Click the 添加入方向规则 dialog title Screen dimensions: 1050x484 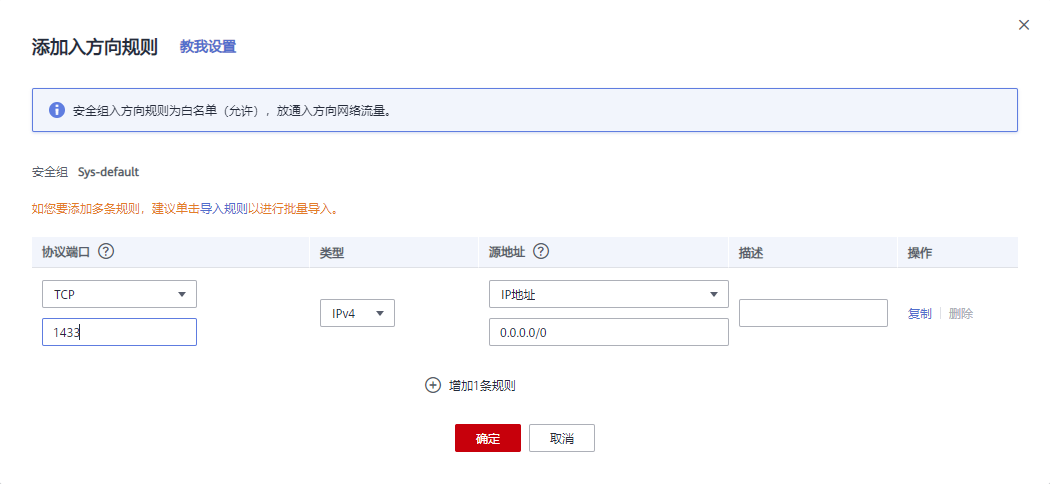tap(94, 47)
